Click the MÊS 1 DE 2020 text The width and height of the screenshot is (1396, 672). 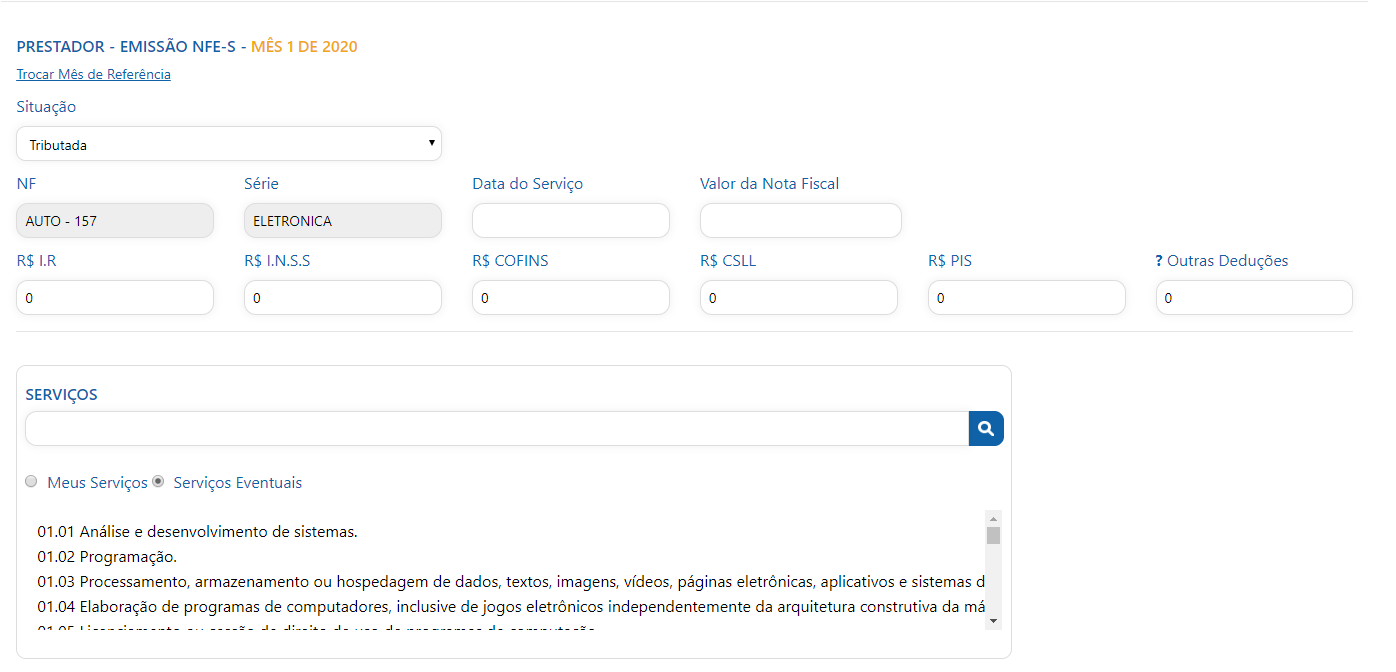(x=304, y=47)
